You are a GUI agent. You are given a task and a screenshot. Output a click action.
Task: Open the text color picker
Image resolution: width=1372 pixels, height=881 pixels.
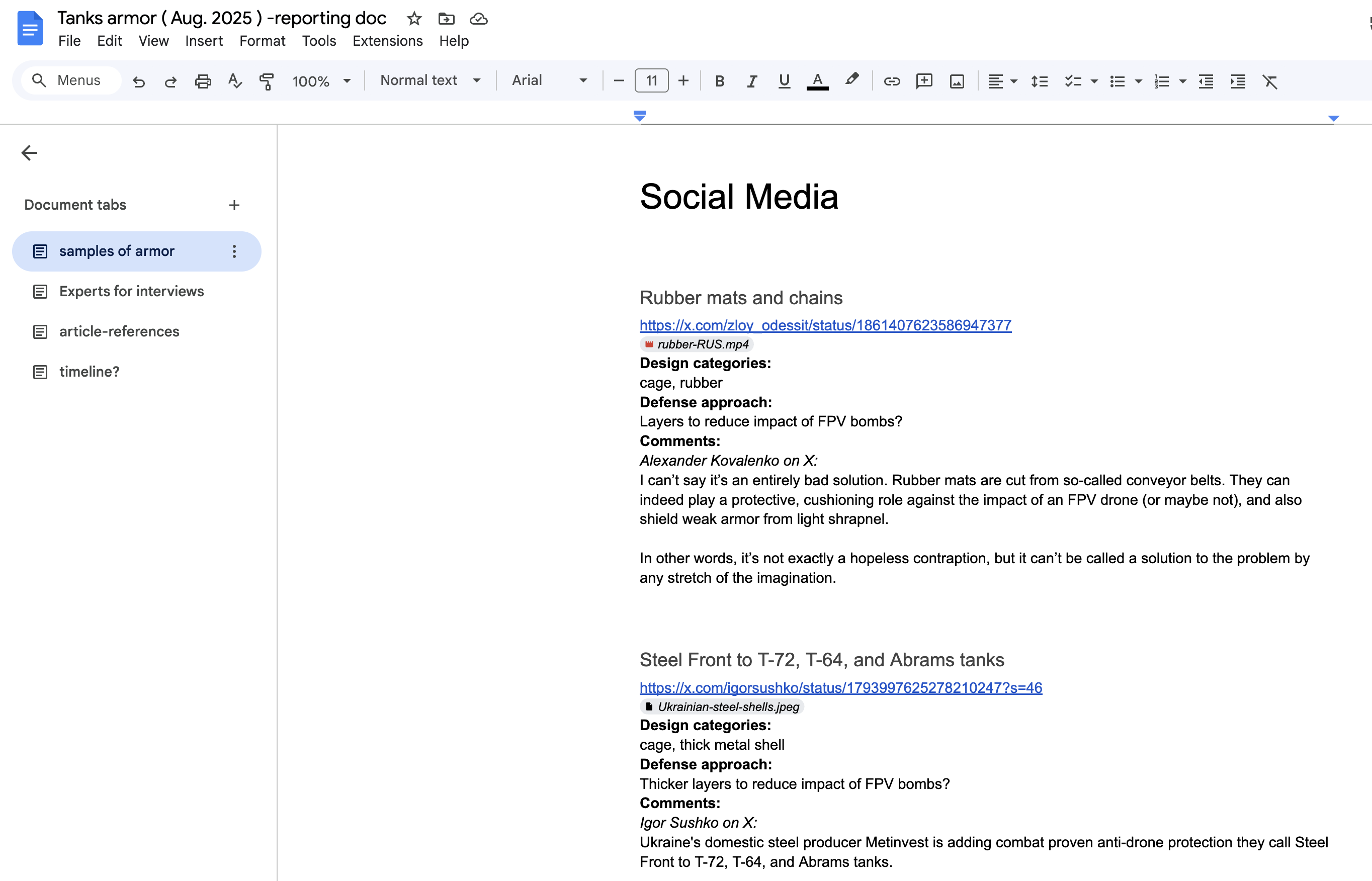817,81
